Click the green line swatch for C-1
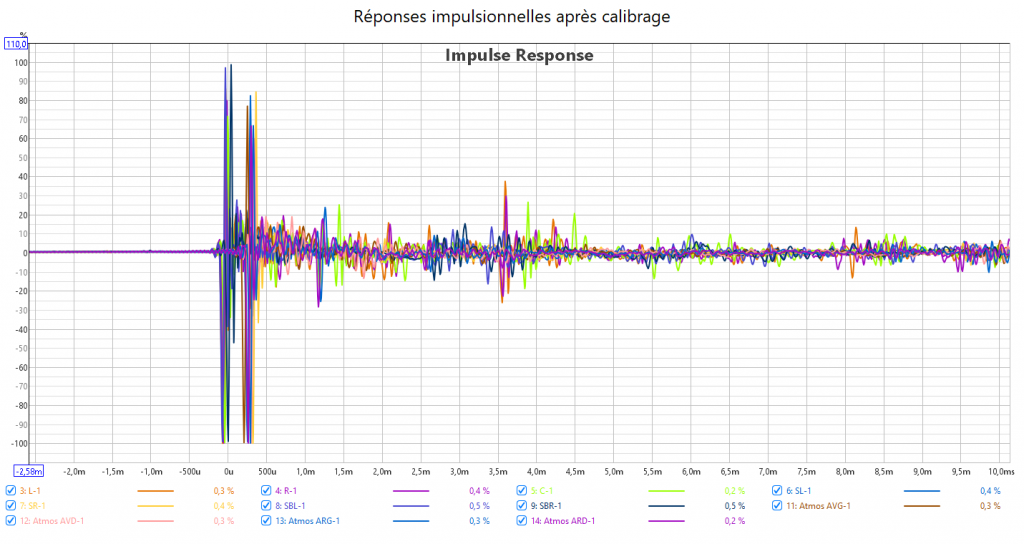1024x544 pixels. pyautogui.click(x=666, y=491)
